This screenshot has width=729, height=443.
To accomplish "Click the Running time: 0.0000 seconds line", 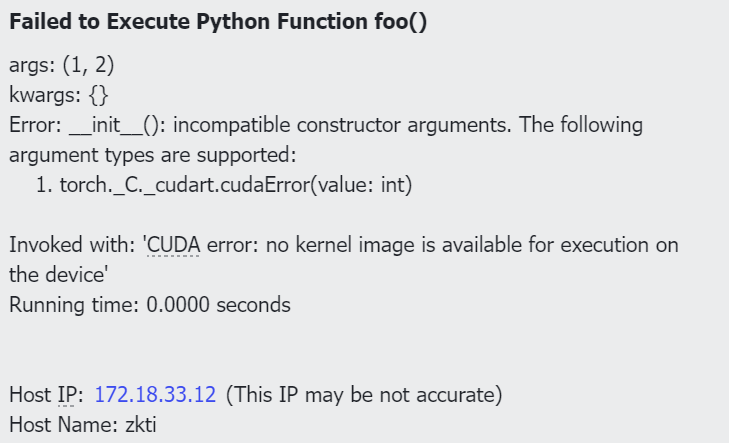I will point(149,305).
